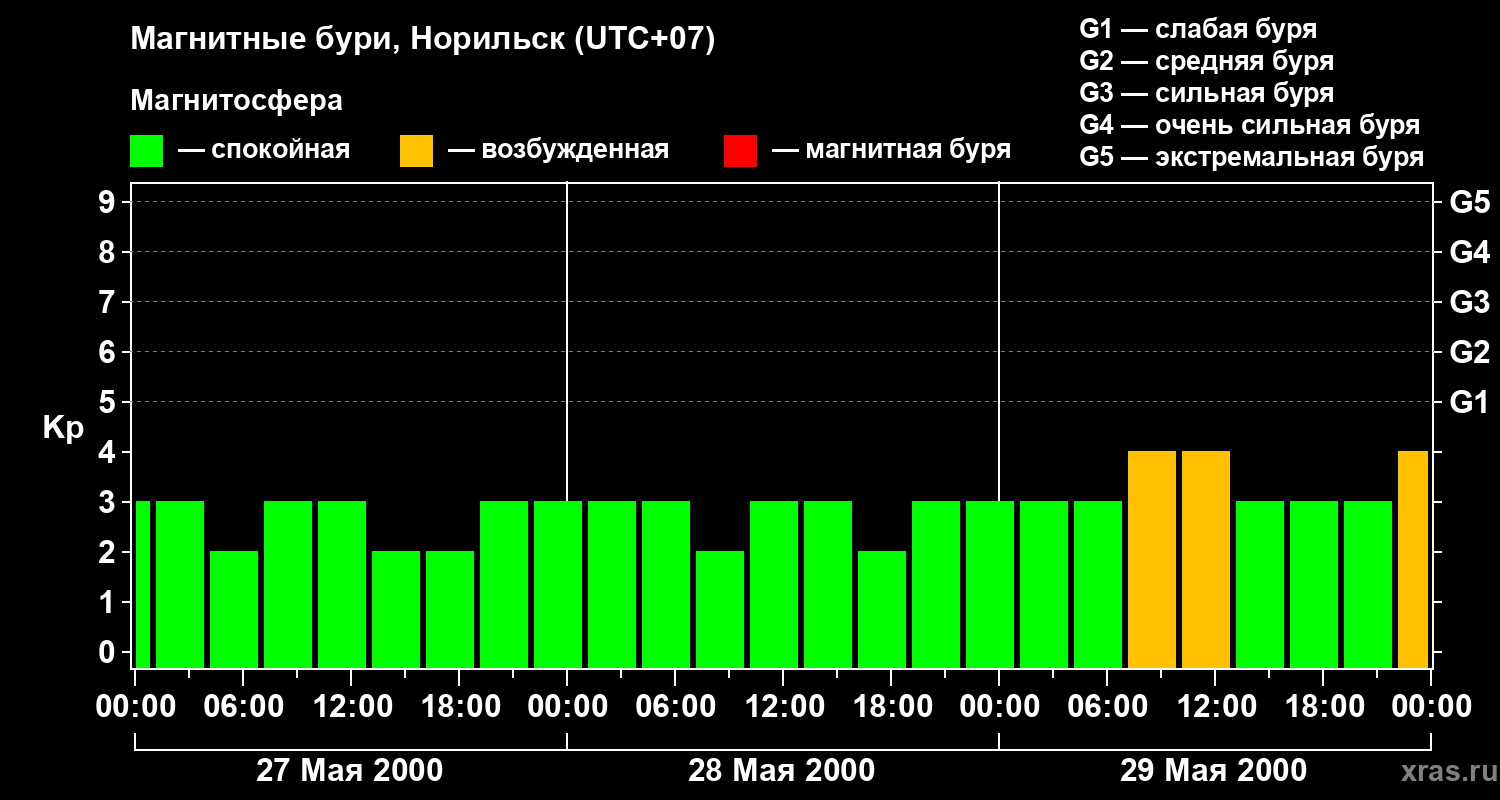The width and height of the screenshot is (1500, 800).
Task: Click the 'G3' label on the right axis
Action: tap(1469, 303)
